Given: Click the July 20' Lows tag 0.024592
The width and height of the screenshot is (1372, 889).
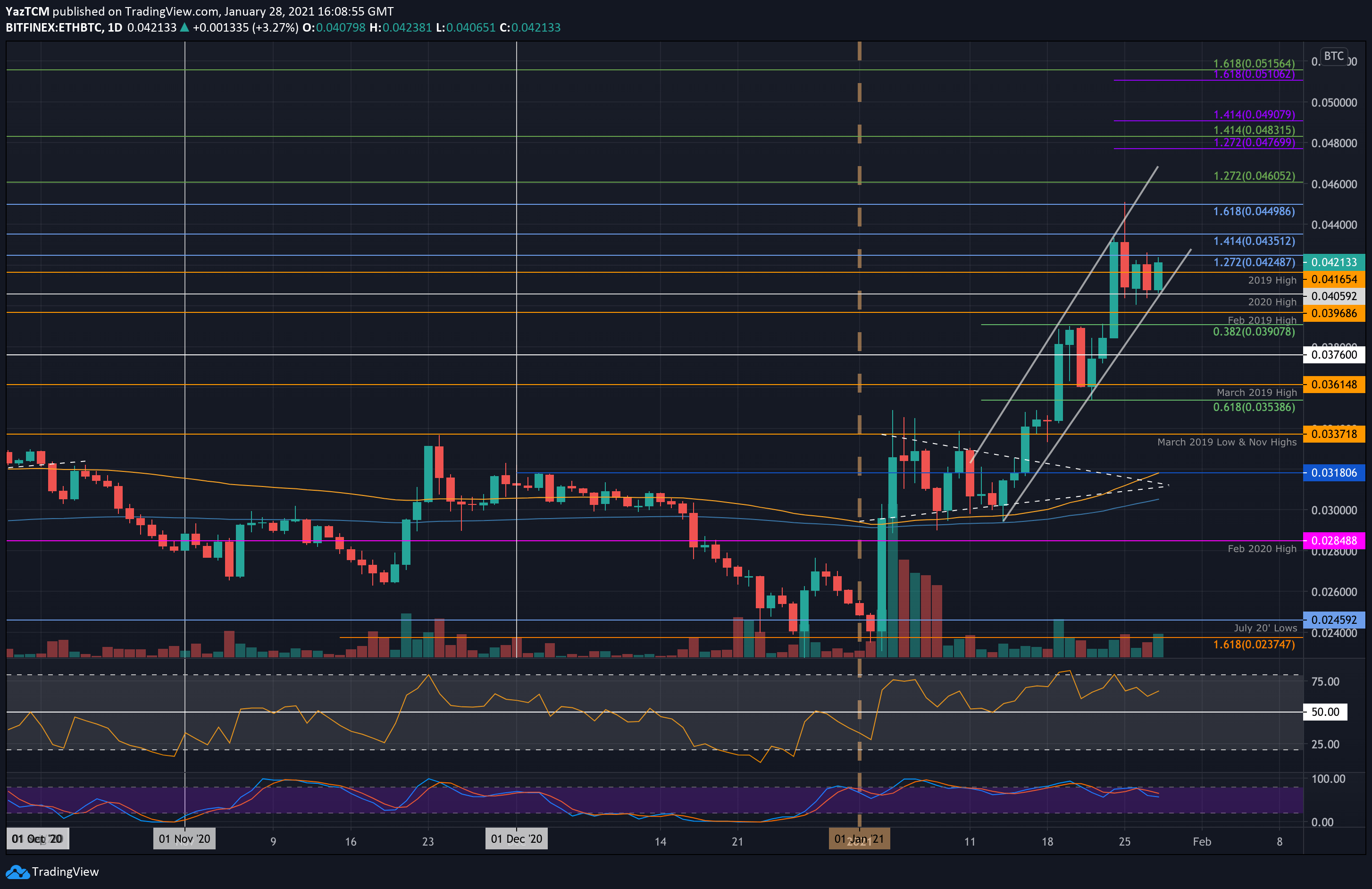Looking at the screenshot, I should click(1334, 620).
